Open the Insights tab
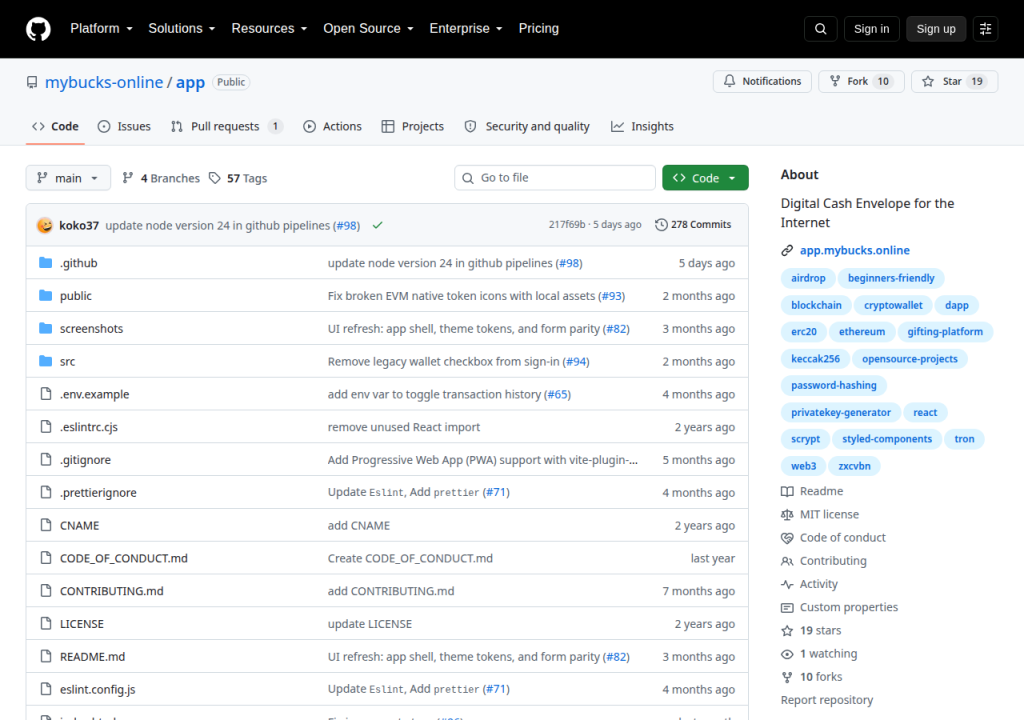This screenshot has width=1024, height=720. click(x=643, y=126)
